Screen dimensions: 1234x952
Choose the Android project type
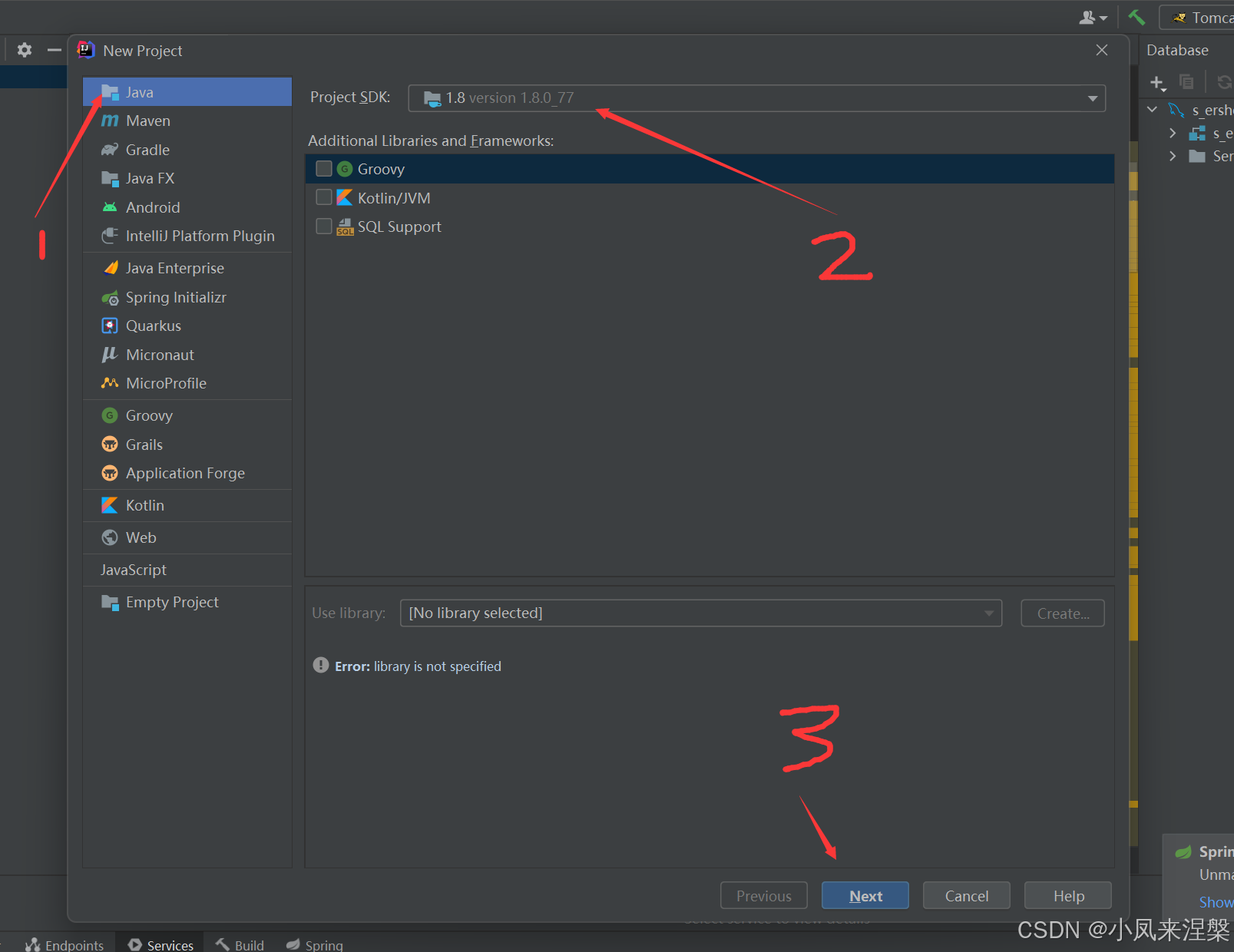pyautogui.click(x=187, y=207)
